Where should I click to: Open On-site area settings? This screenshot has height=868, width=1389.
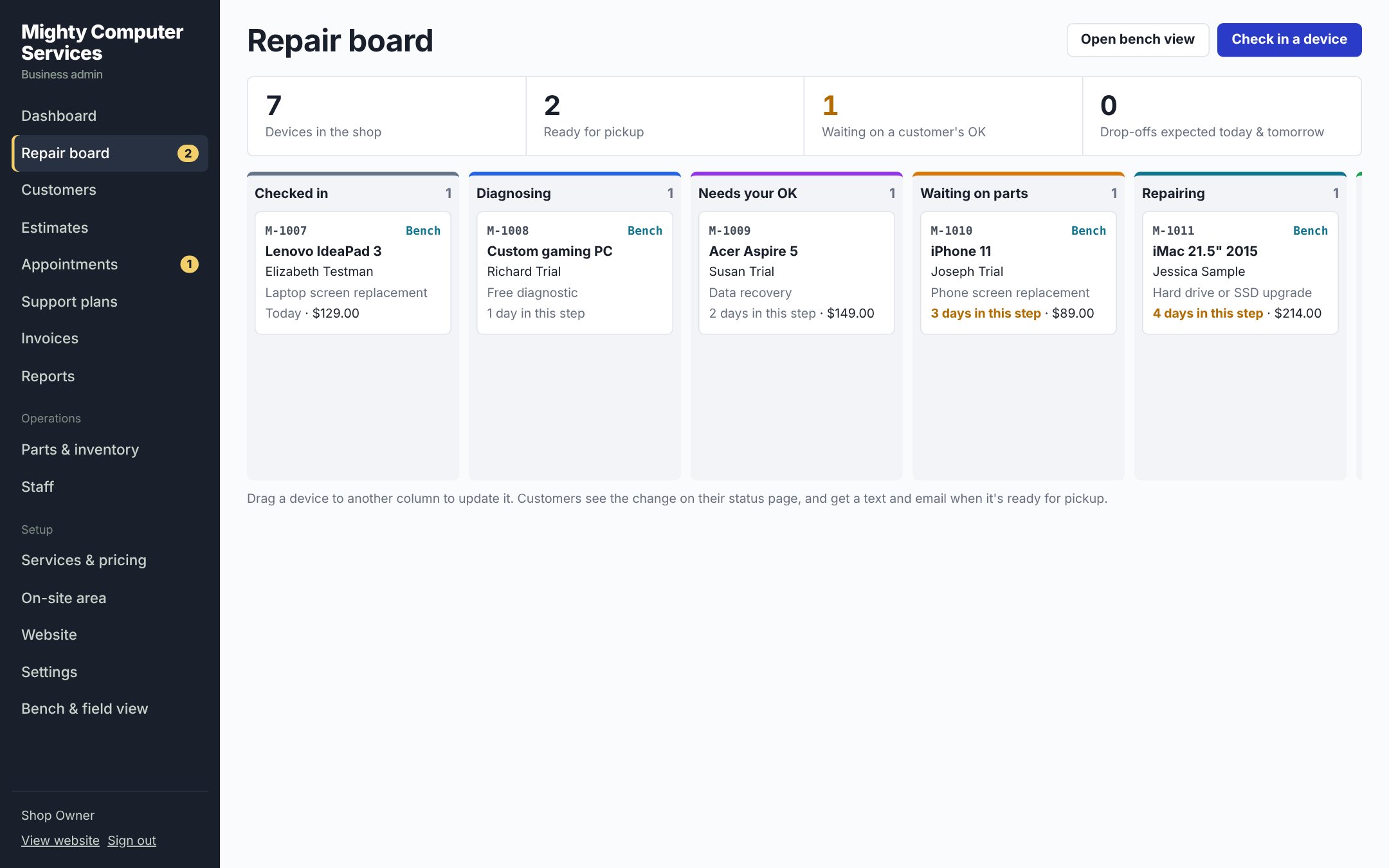pos(109,598)
